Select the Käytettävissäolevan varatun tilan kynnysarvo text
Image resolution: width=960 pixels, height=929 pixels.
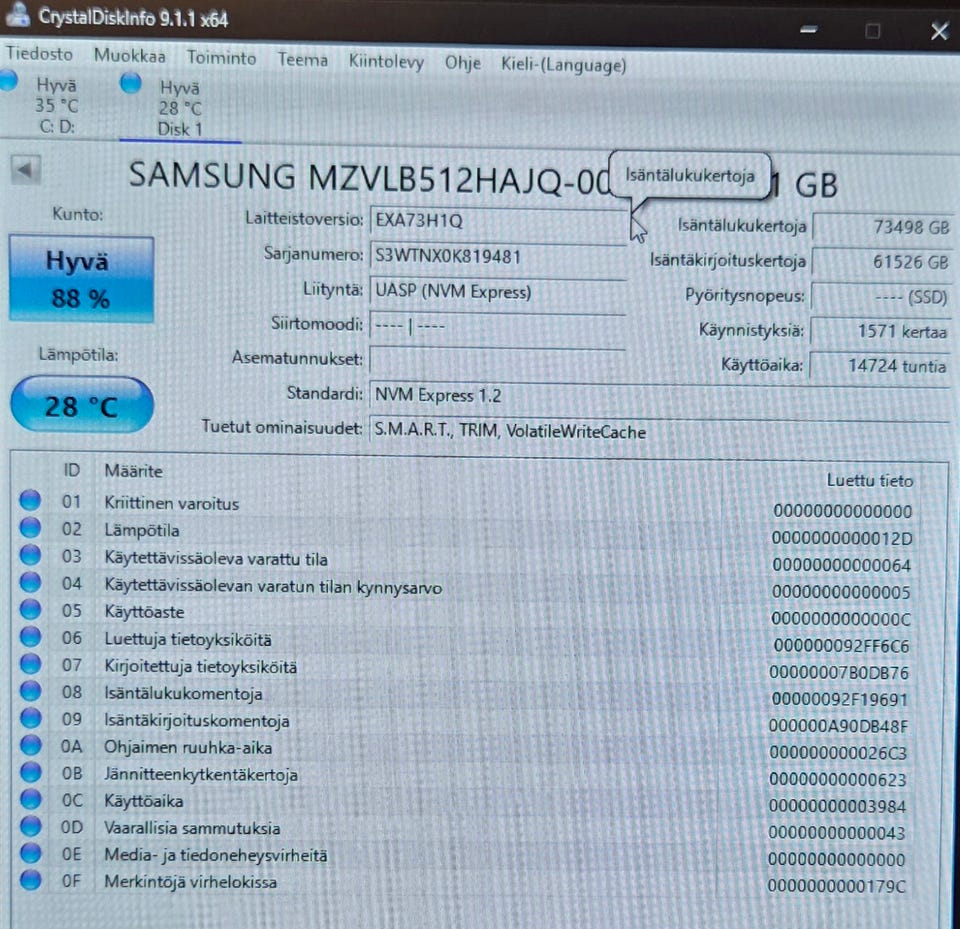tap(273, 587)
